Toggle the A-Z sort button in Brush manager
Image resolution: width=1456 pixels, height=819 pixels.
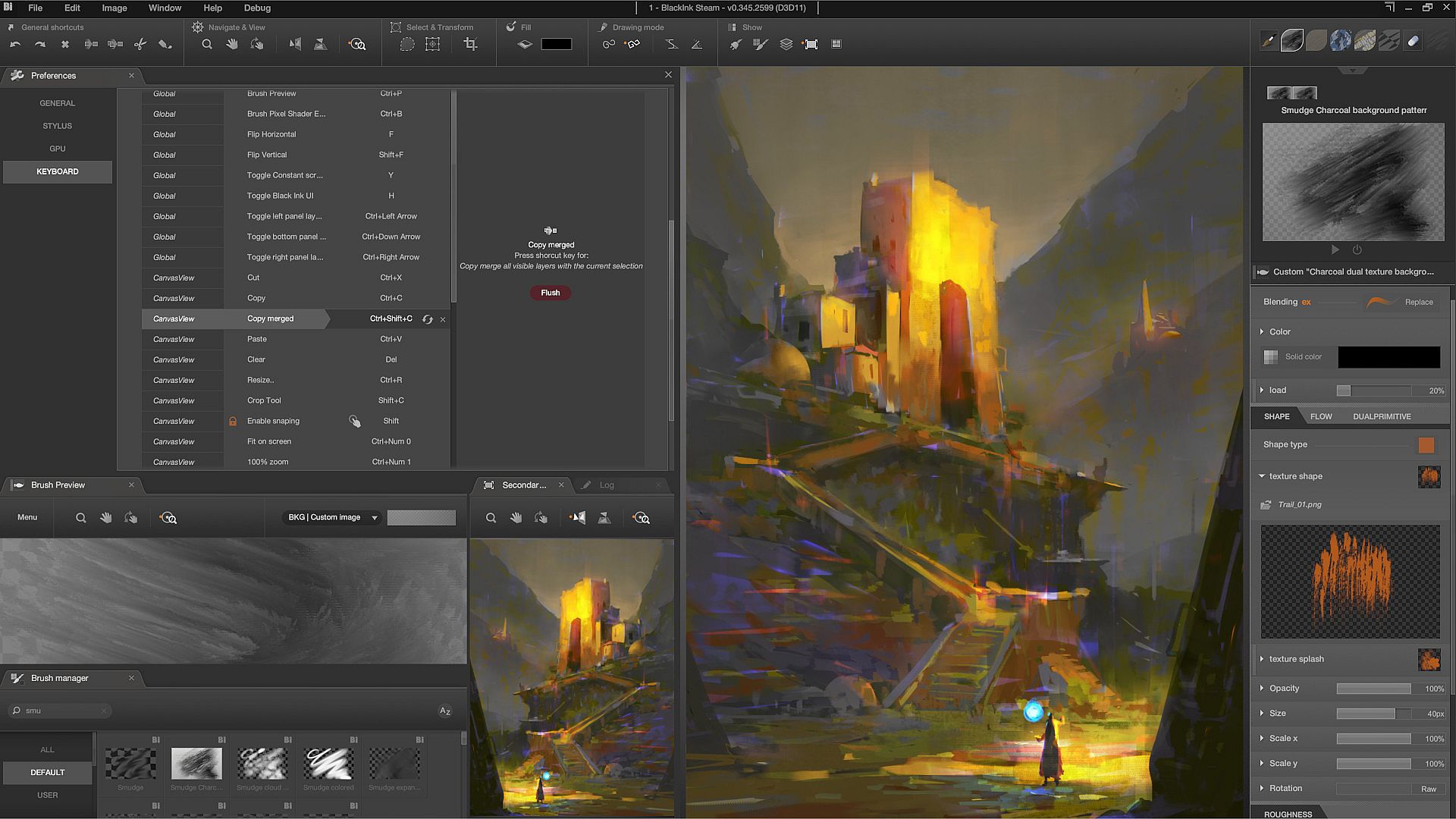coord(445,711)
